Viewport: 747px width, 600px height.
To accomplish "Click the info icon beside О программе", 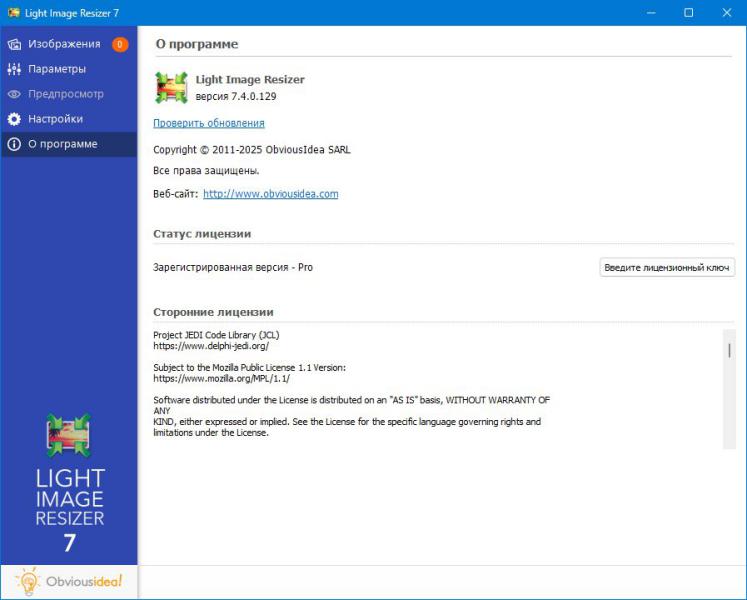I will [x=14, y=144].
